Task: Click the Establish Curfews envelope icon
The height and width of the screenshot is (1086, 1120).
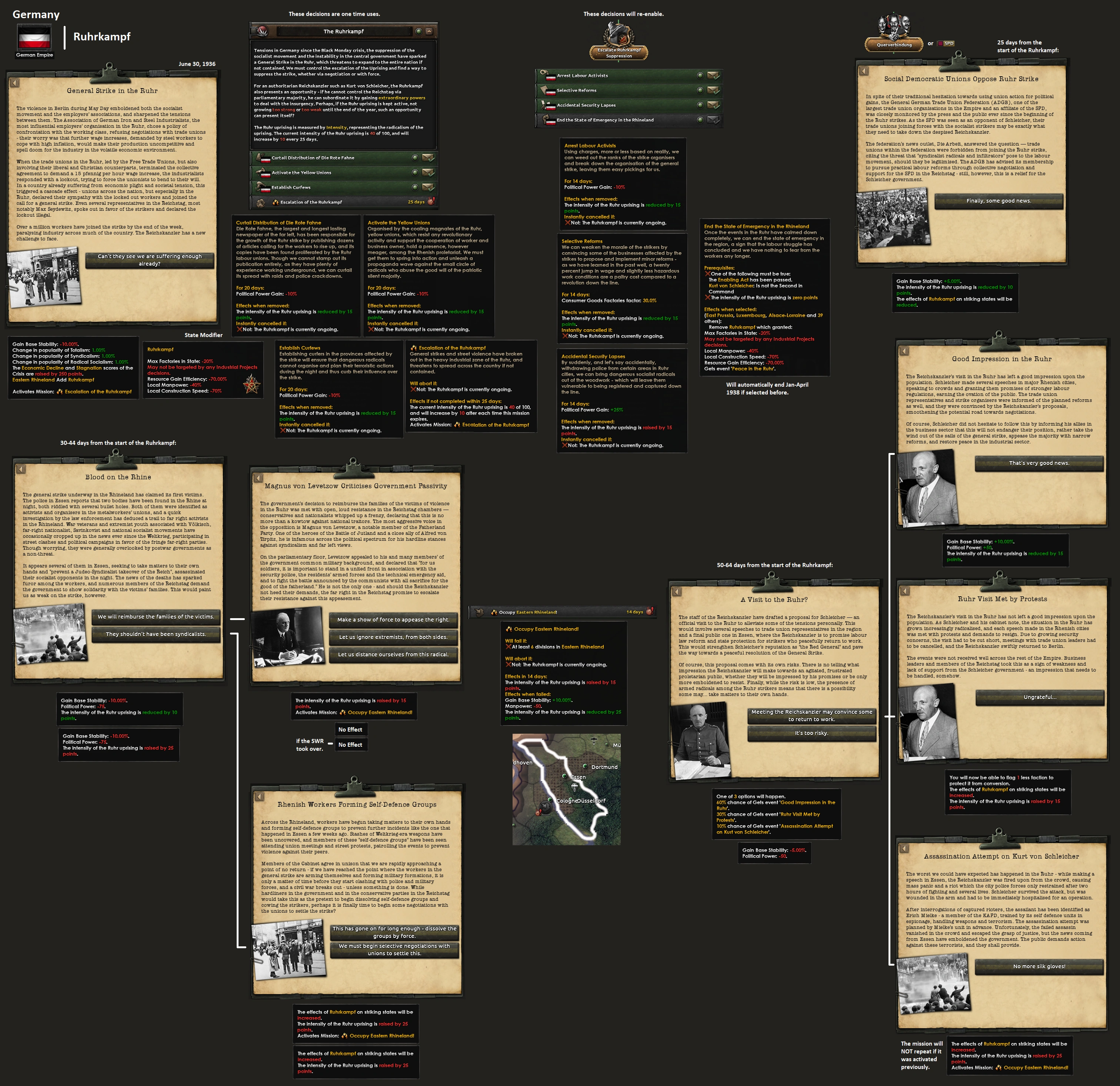Action: click(x=428, y=187)
